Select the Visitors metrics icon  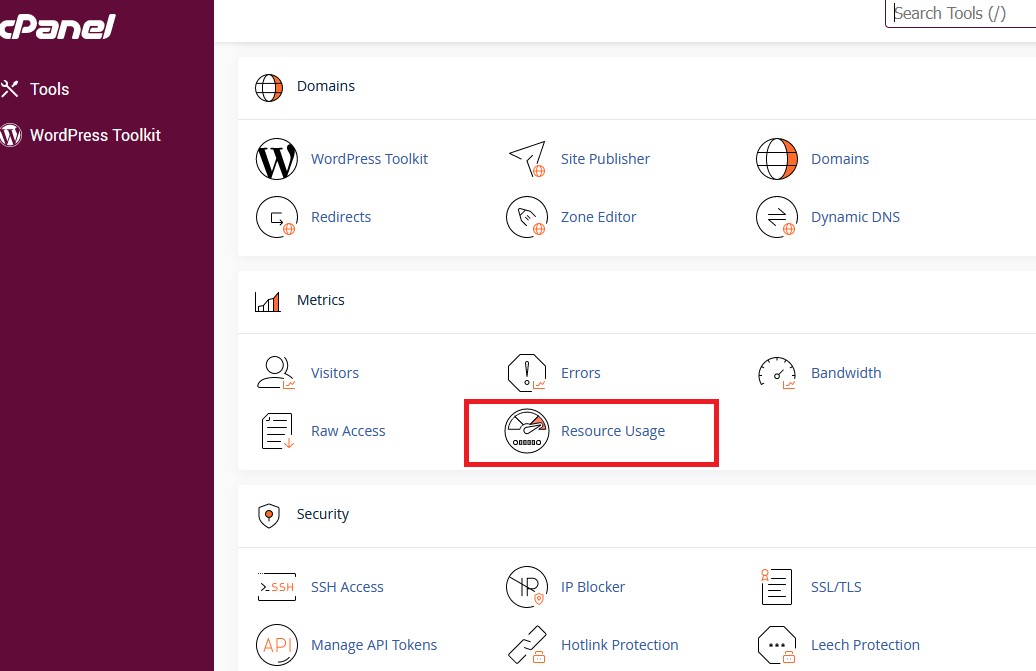(276, 372)
